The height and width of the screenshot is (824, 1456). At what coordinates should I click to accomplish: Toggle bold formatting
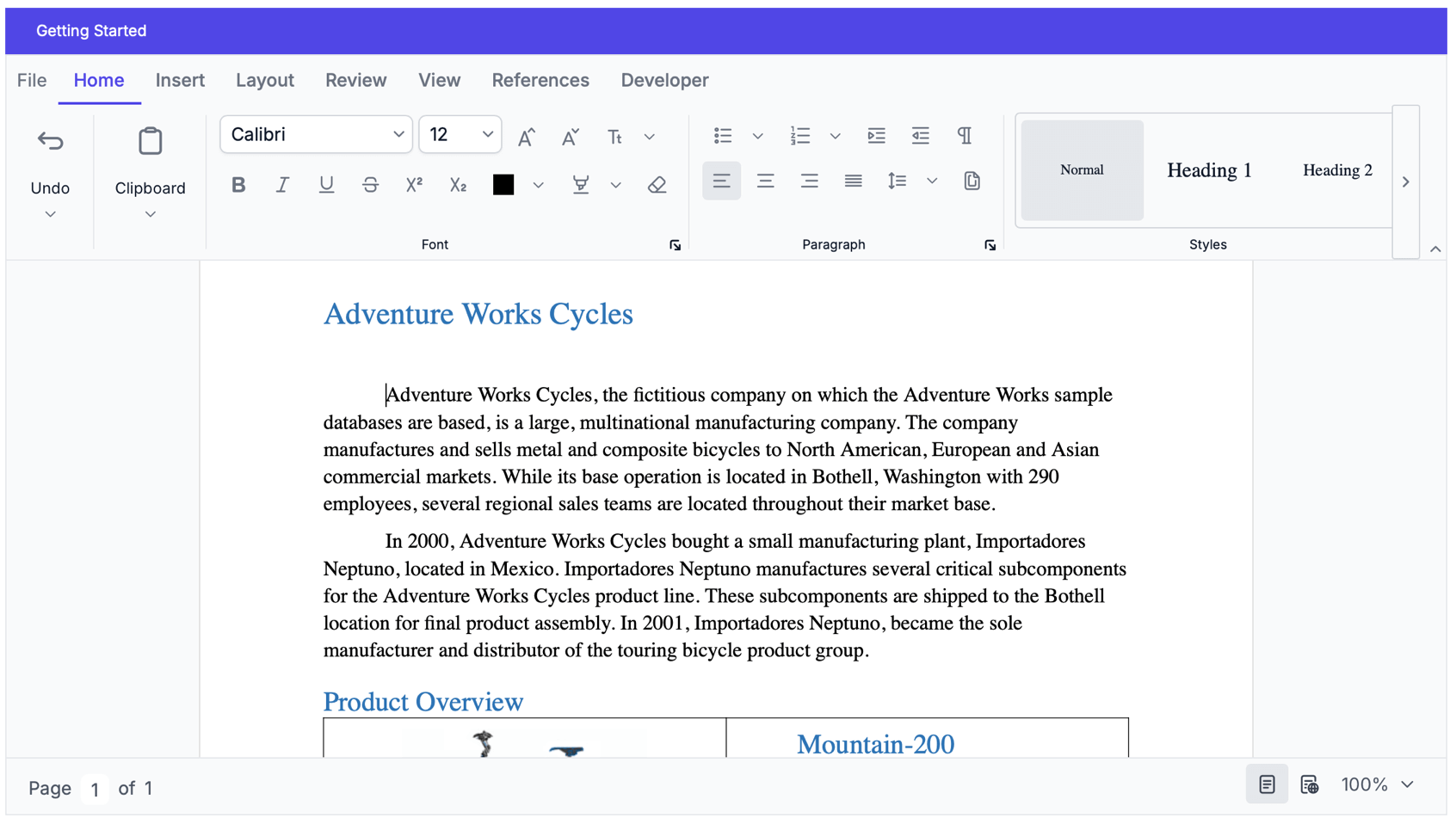coord(238,183)
